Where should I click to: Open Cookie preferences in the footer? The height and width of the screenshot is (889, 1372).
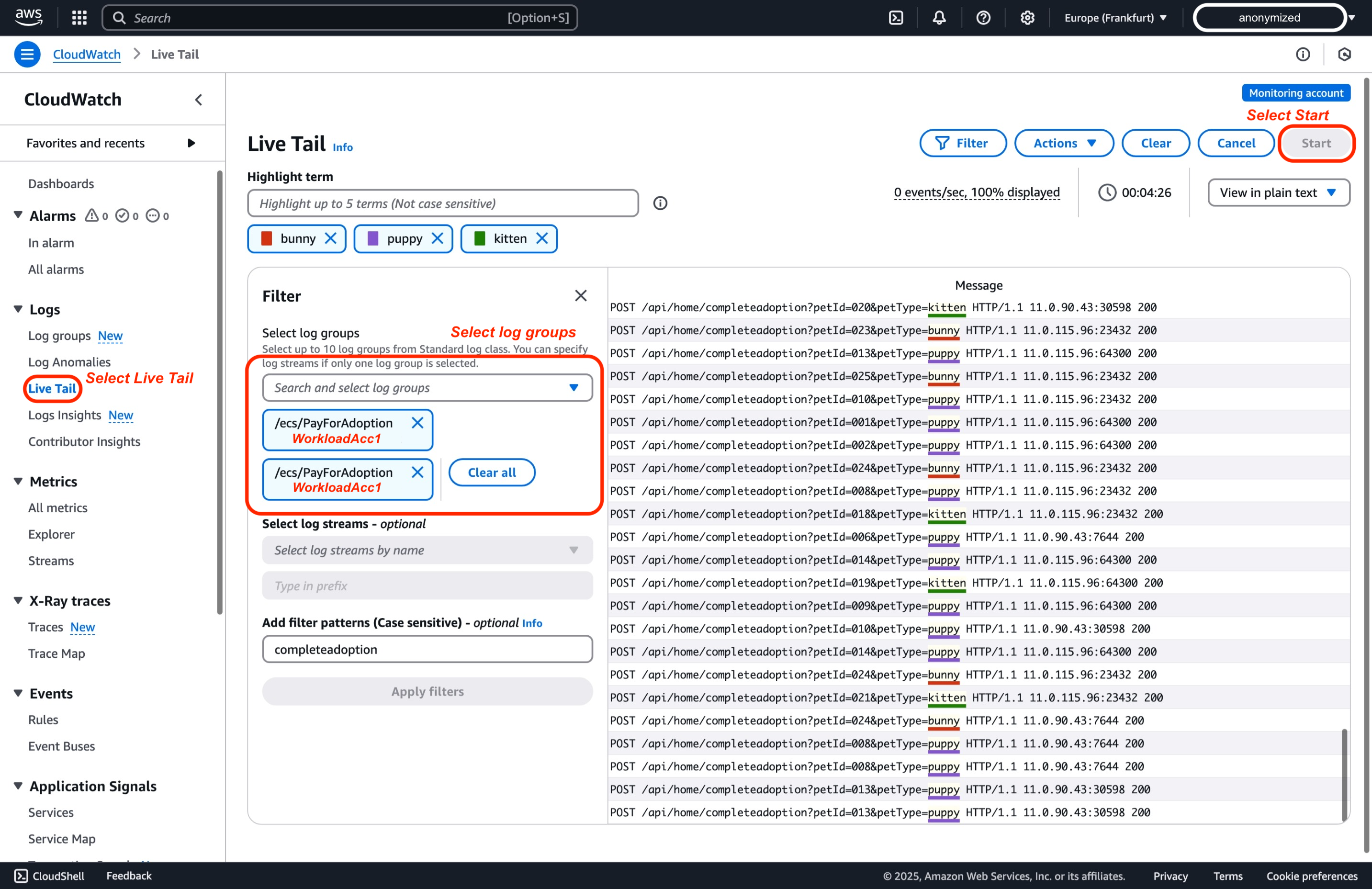point(1312,877)
